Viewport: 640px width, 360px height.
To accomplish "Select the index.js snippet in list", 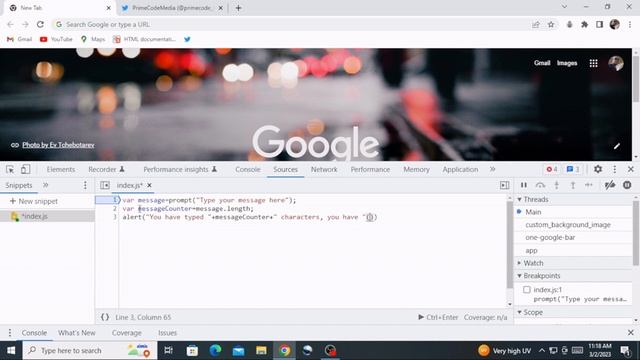I will [47, 216].
